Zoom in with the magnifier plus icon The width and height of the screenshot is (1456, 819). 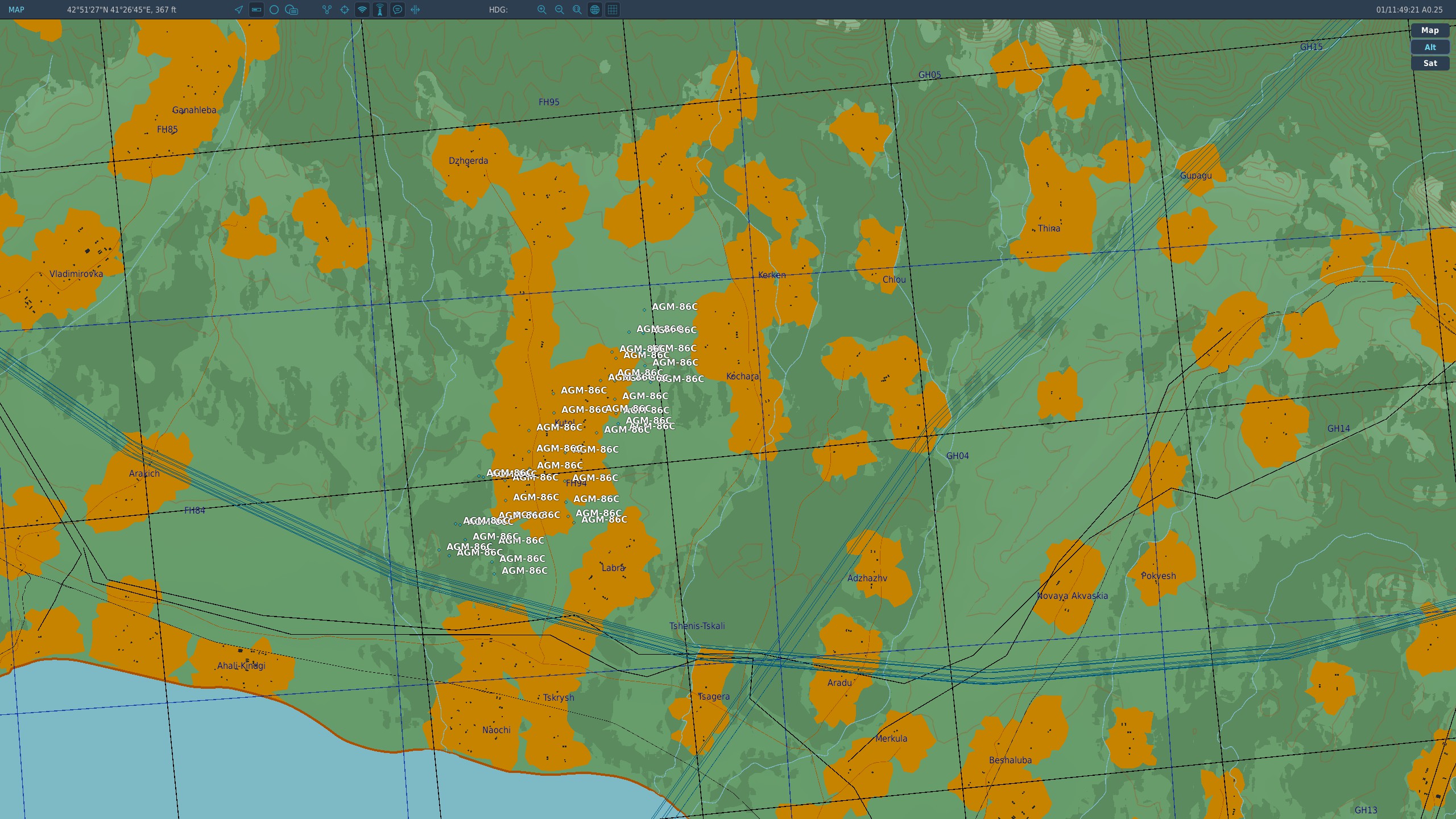(x=542, y=10)
